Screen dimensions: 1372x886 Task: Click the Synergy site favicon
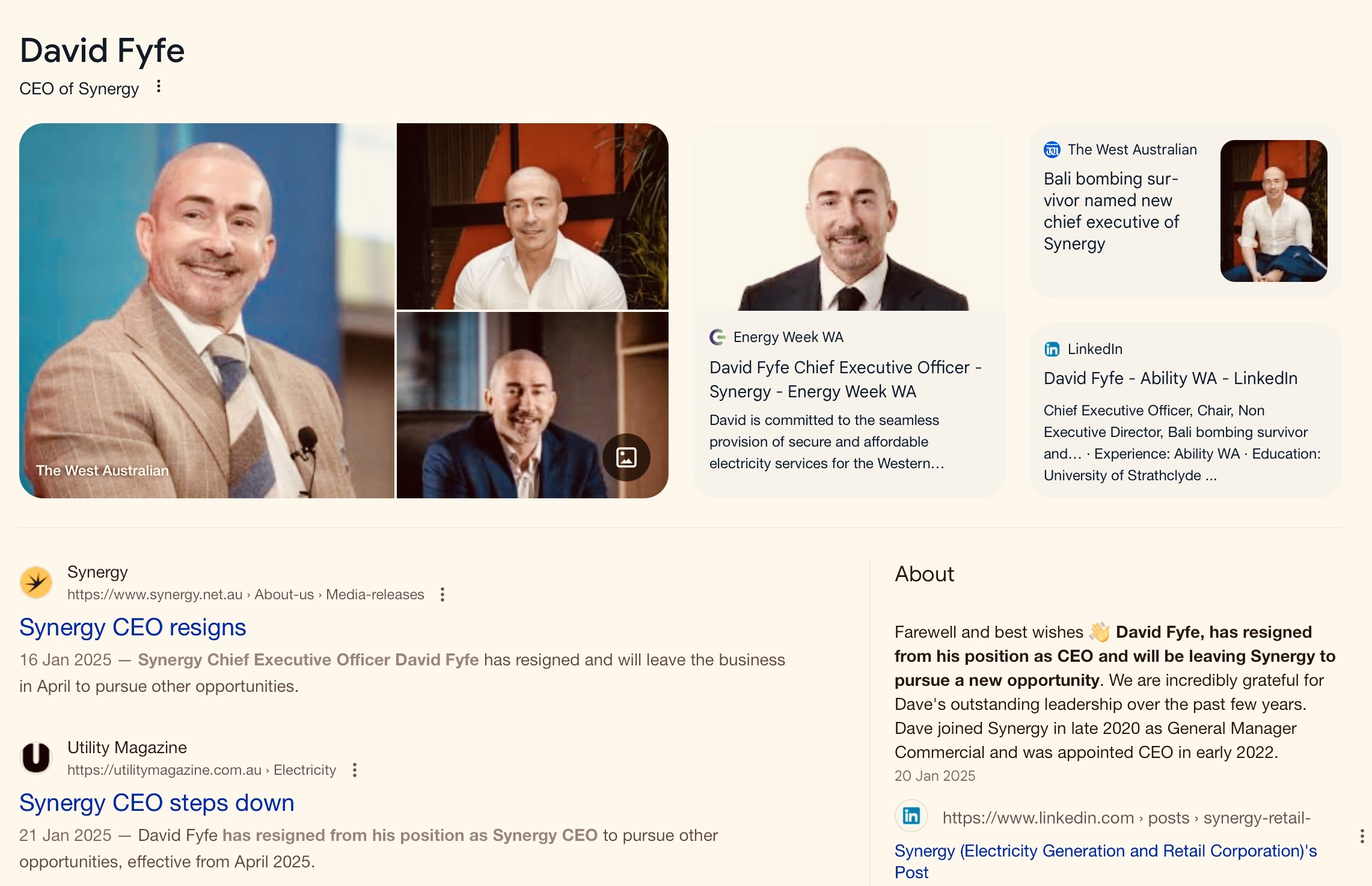coord(36,582)
